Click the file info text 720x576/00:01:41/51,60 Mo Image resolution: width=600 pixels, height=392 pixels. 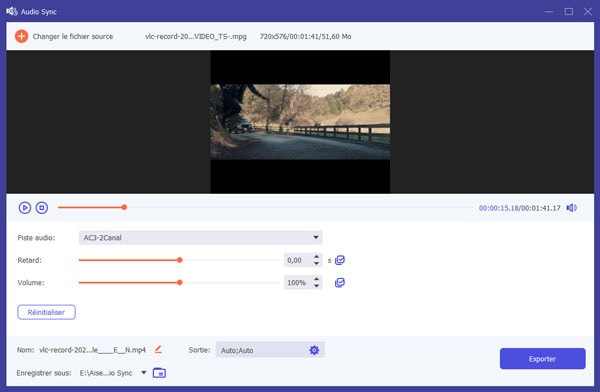(305, 36)
